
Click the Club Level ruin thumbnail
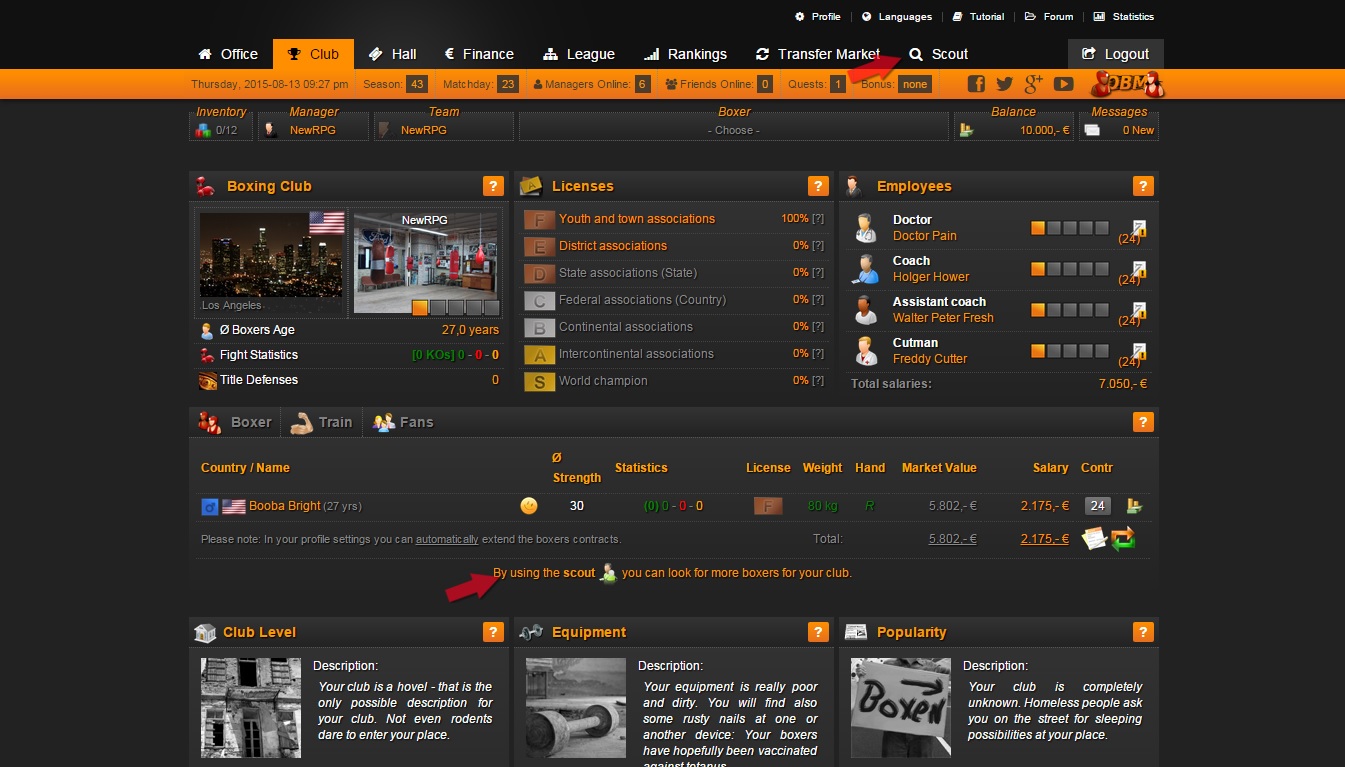click(251, 707)
